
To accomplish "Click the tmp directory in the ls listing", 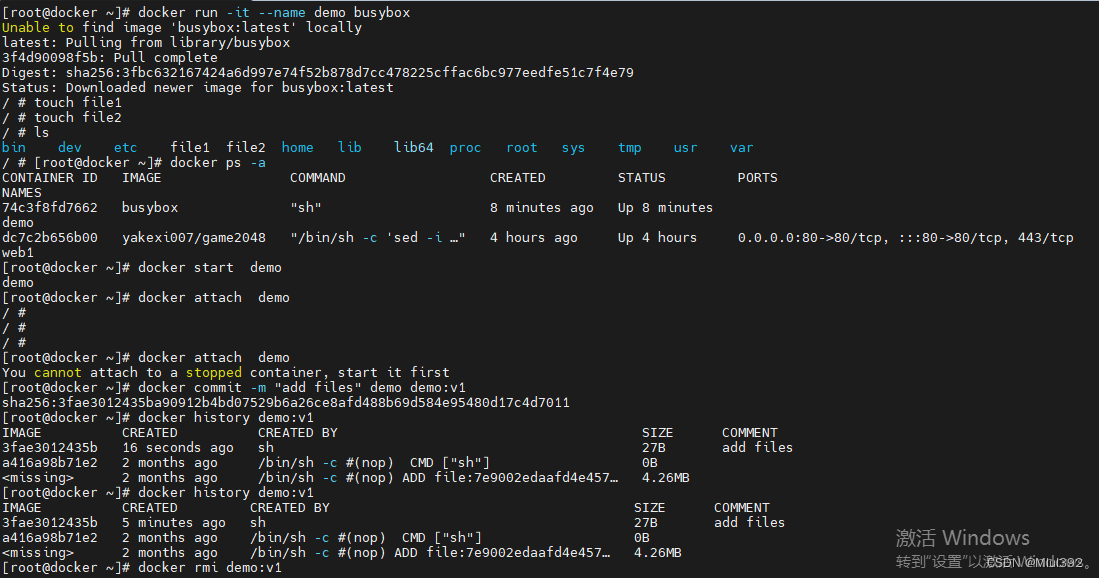I will tap(629, 147).
